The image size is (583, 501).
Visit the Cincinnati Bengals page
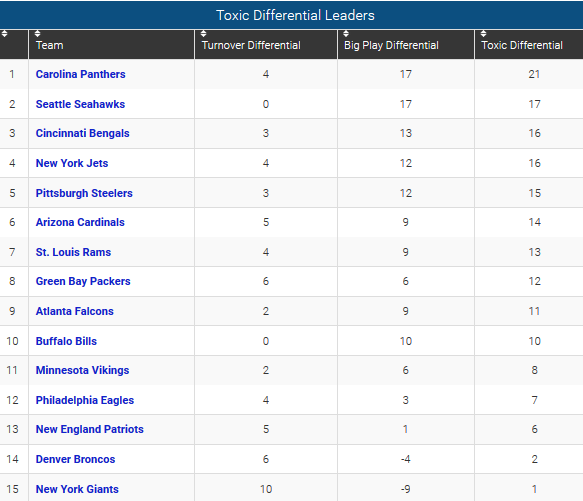click(x=83, y=133)
